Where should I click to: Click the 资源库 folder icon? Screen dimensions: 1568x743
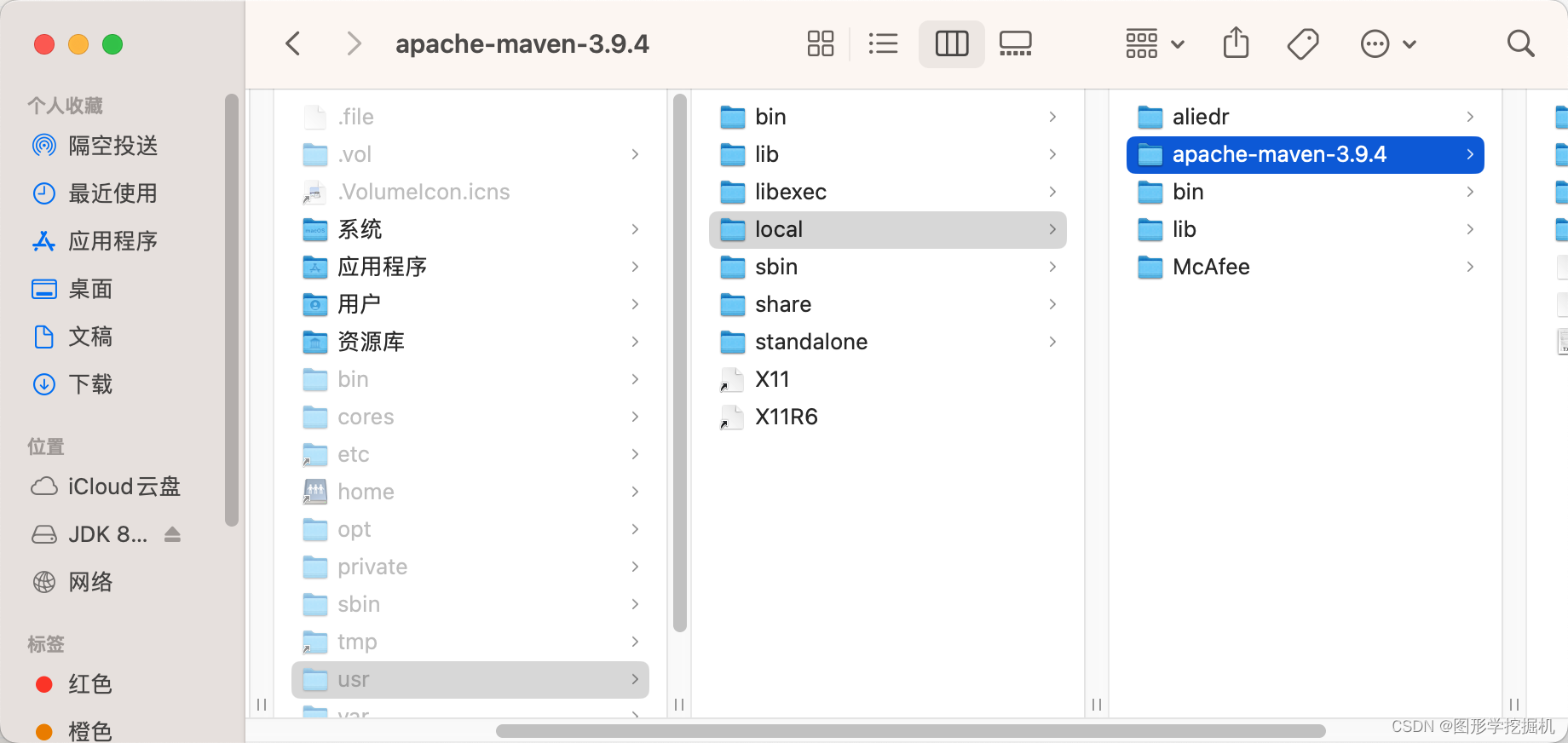pos(315,342)
